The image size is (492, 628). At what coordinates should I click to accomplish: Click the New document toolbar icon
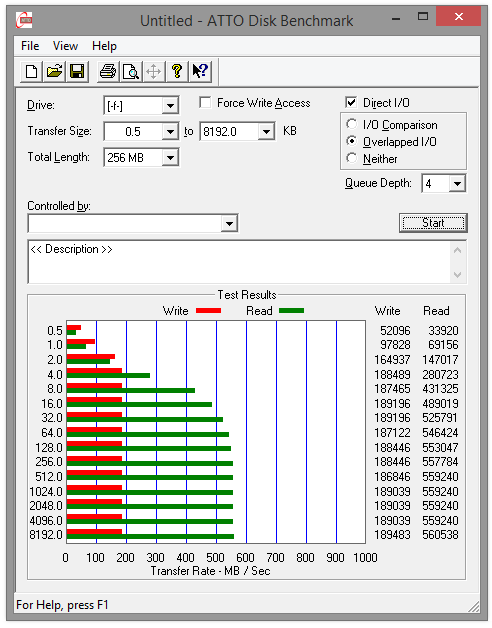(31, 72)
